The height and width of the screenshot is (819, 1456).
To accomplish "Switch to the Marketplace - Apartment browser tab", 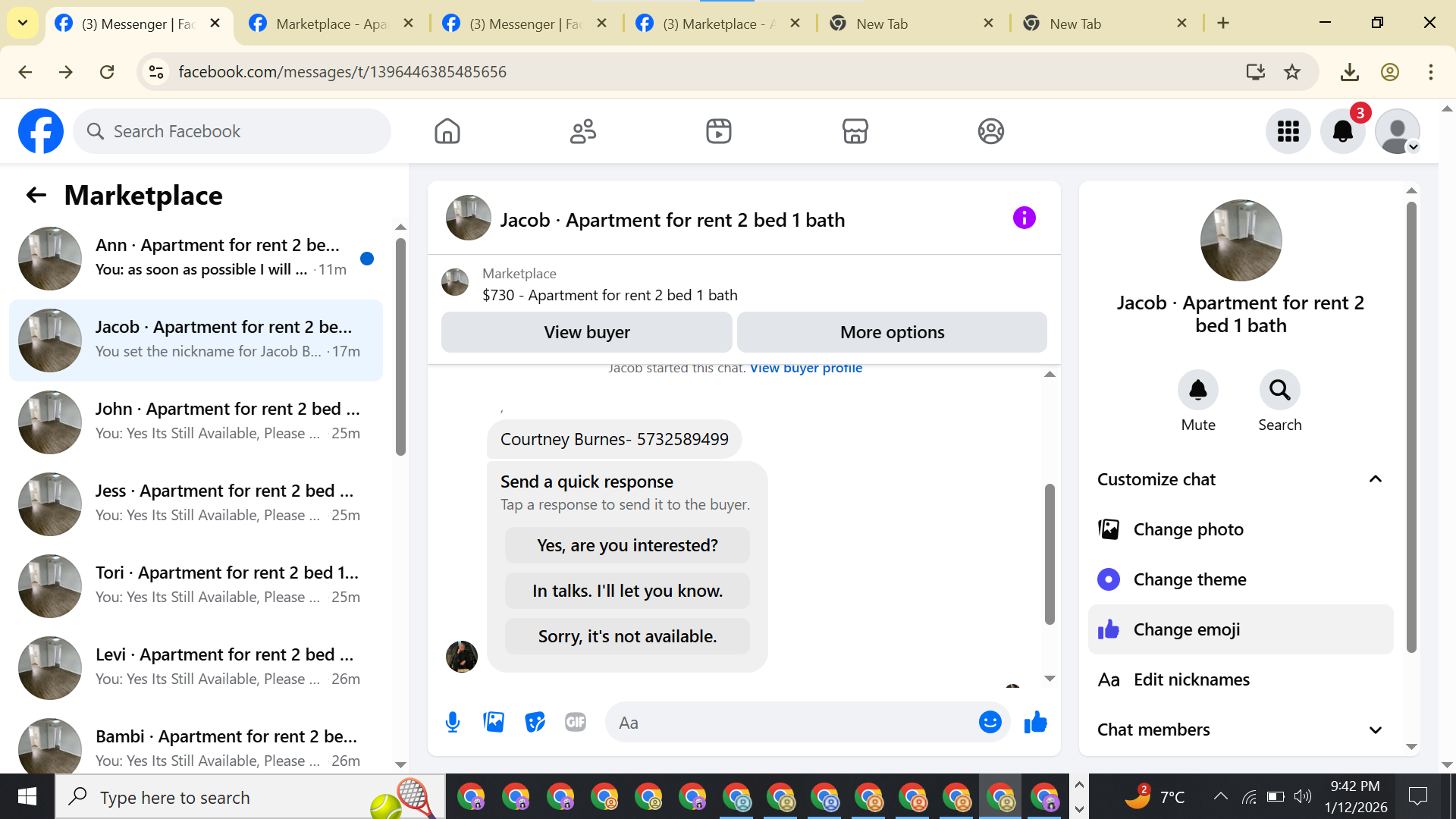I will pos(331,24).
